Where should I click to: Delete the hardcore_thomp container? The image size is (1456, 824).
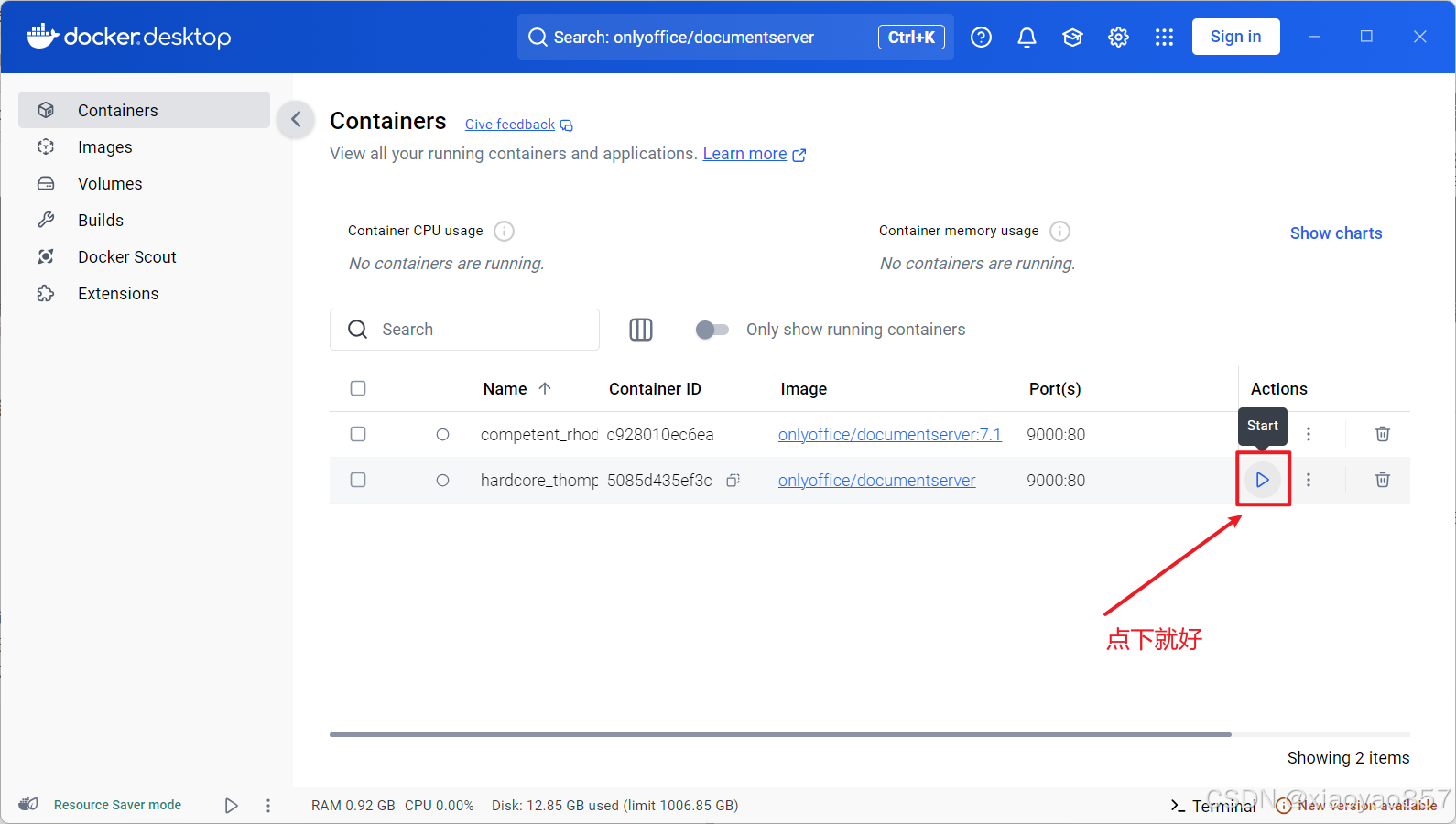pos(1383,480)
